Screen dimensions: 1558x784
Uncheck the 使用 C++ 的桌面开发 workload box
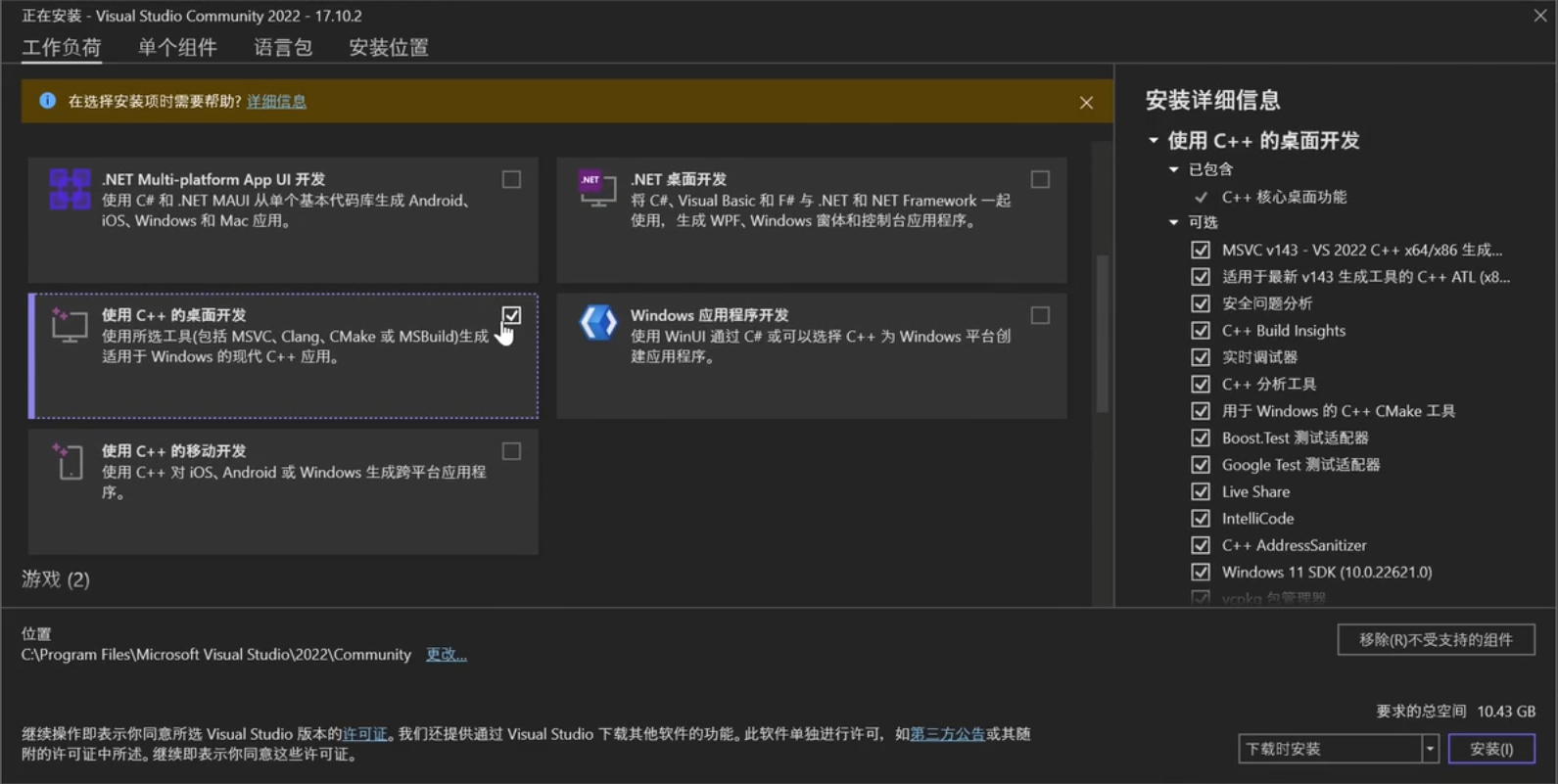(511, 315)
